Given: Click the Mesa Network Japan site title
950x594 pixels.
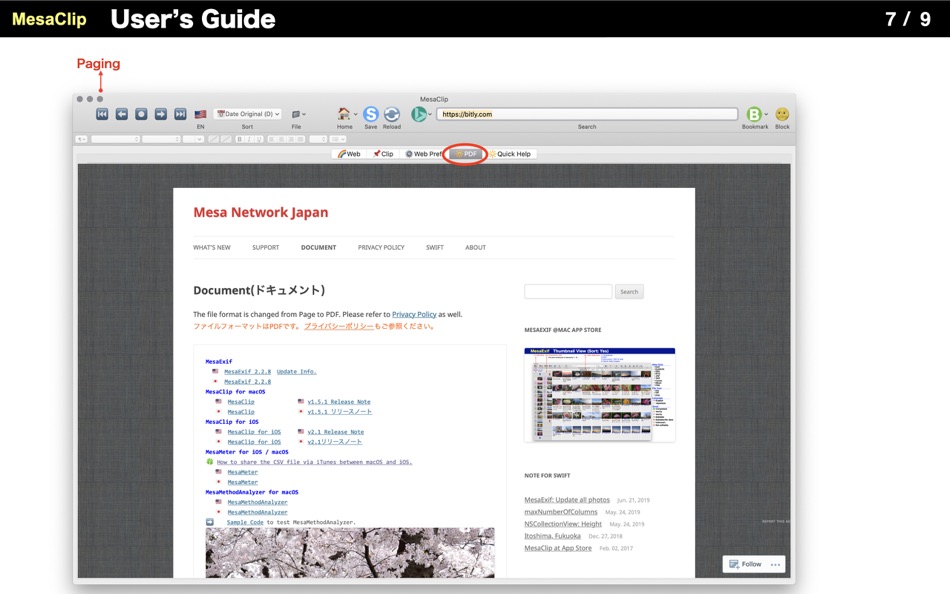Looking at the screenshot, I should (x=261, y=213).
